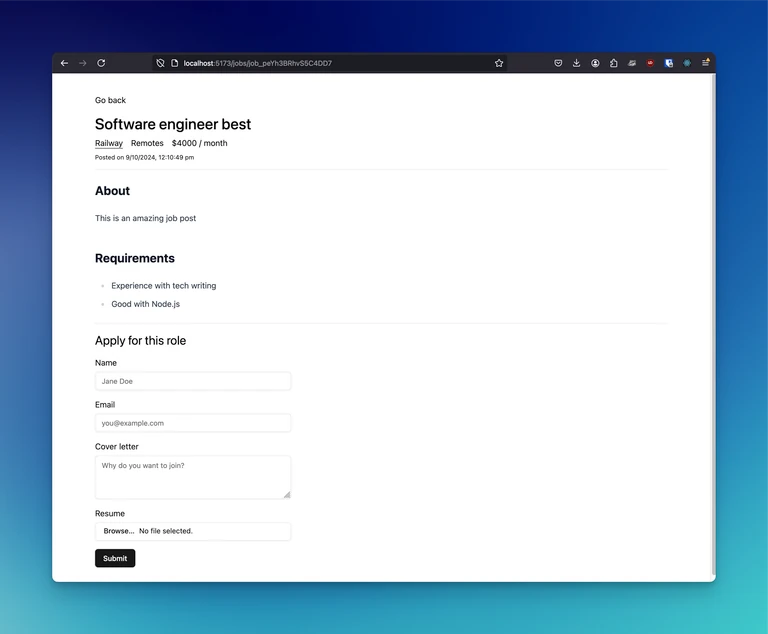Open the Firefox application menu

706,63
